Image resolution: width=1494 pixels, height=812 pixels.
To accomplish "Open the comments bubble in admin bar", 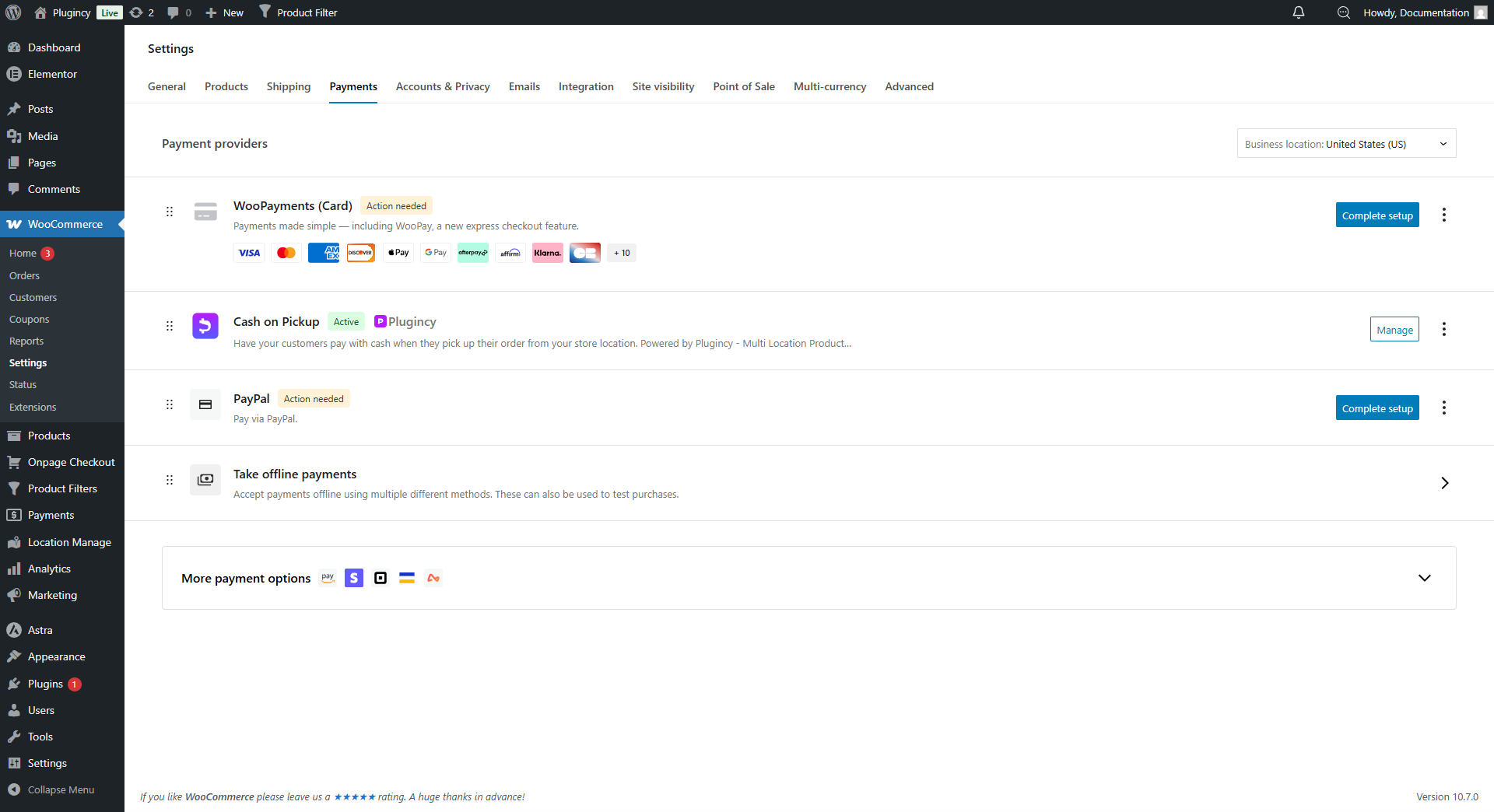I will (x=179, y=12).
